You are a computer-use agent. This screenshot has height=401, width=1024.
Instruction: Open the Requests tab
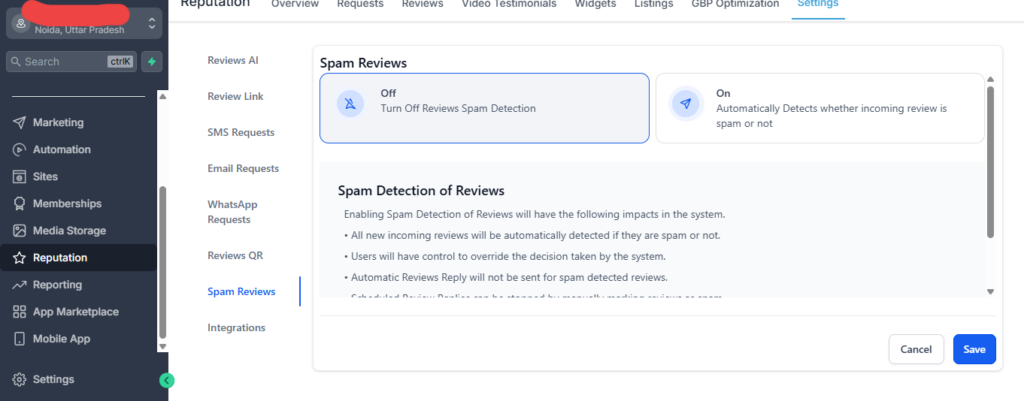360,4
